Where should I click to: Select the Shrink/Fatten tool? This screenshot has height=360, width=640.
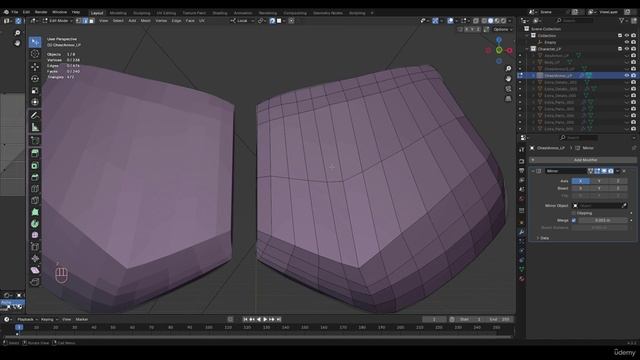click(35, 258)
